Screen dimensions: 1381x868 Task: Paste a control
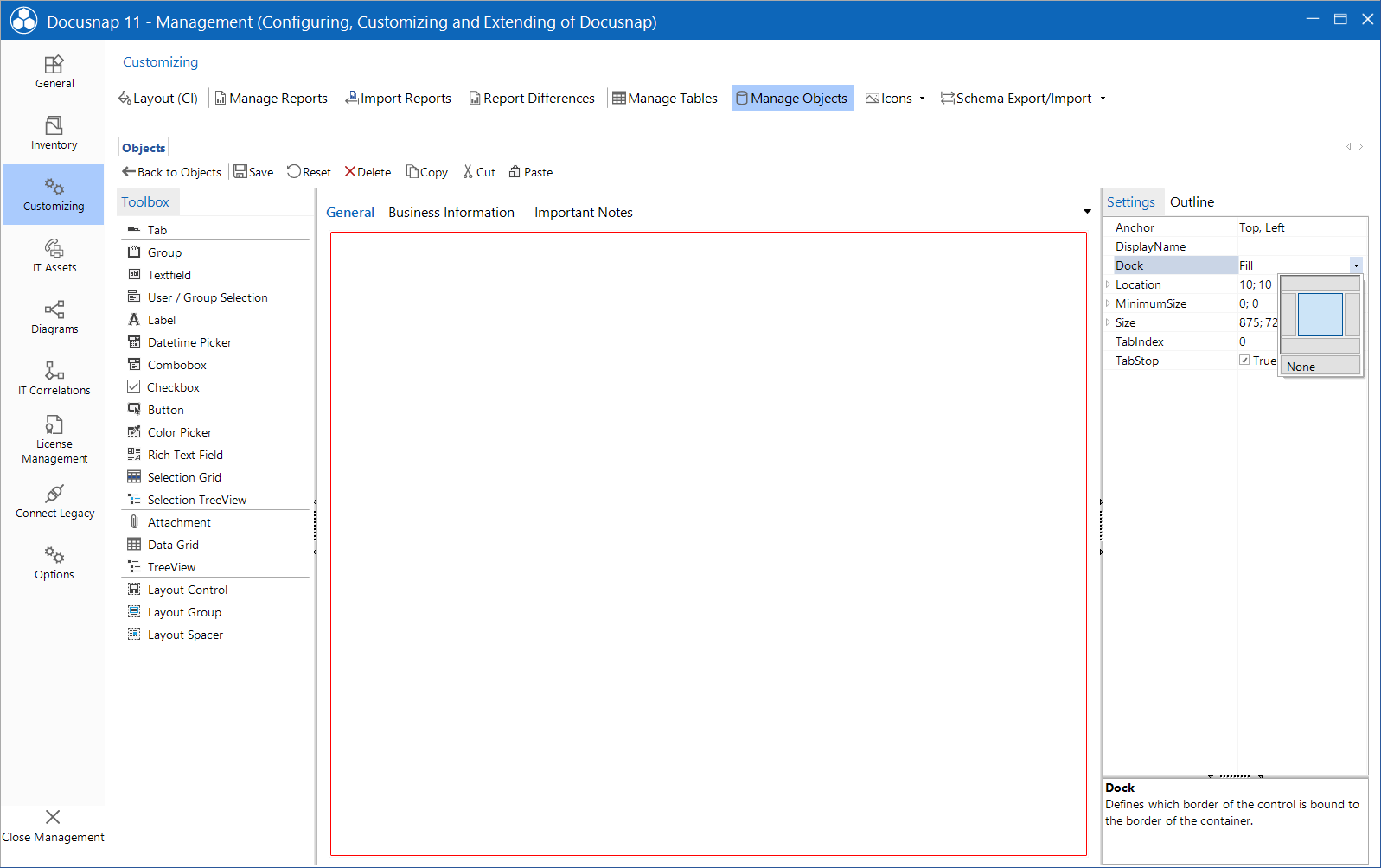pyautogui.click(x=531, y=172)
